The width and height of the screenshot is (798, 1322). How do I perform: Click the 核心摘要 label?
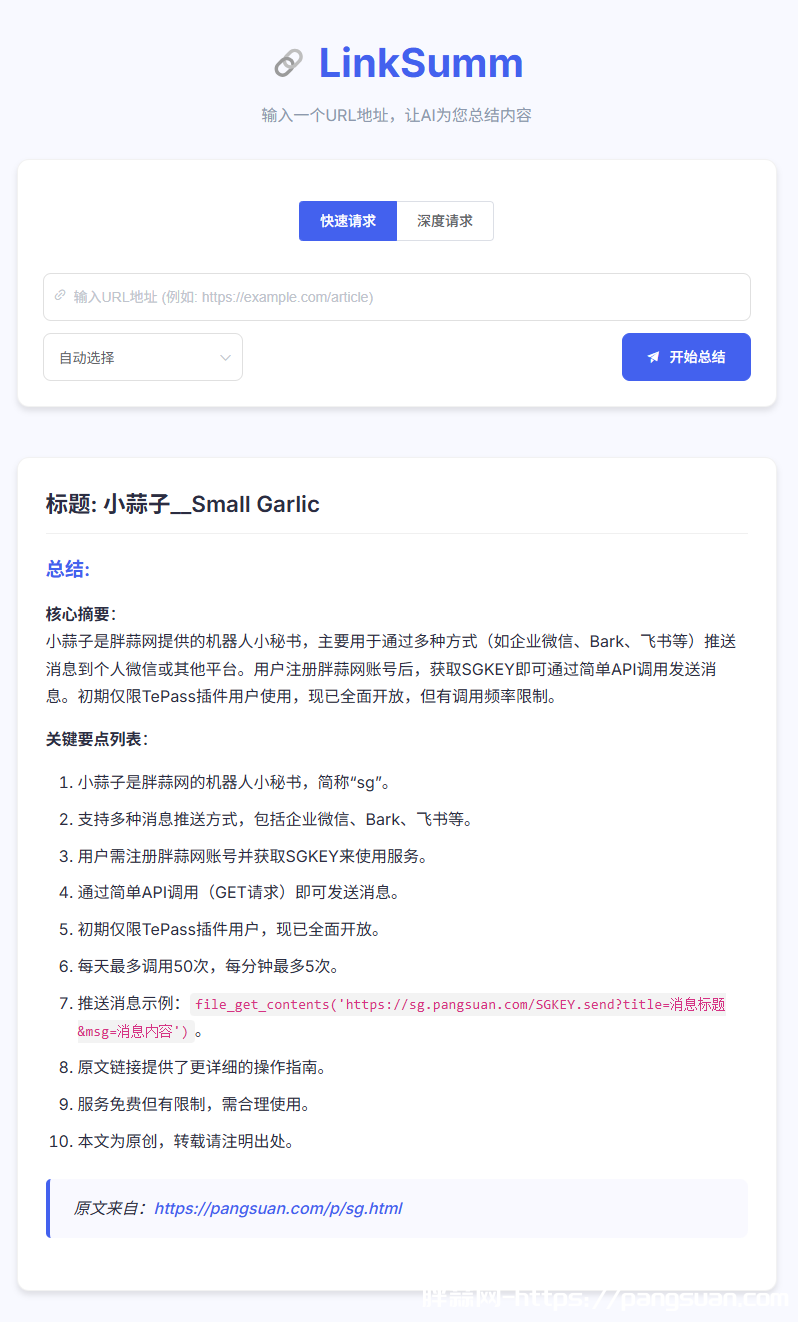click(80, 614)
